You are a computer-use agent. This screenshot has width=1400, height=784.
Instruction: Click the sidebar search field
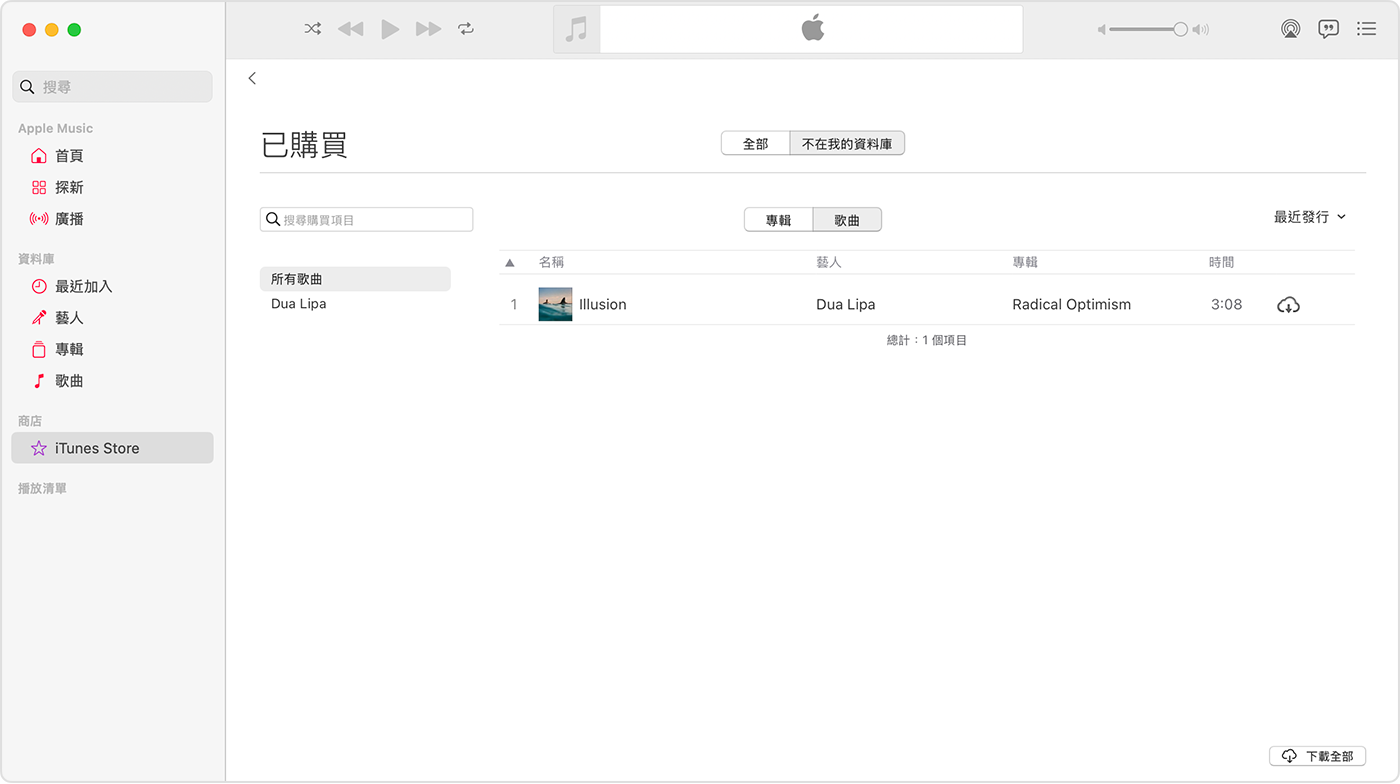click(x=112, y=87)
